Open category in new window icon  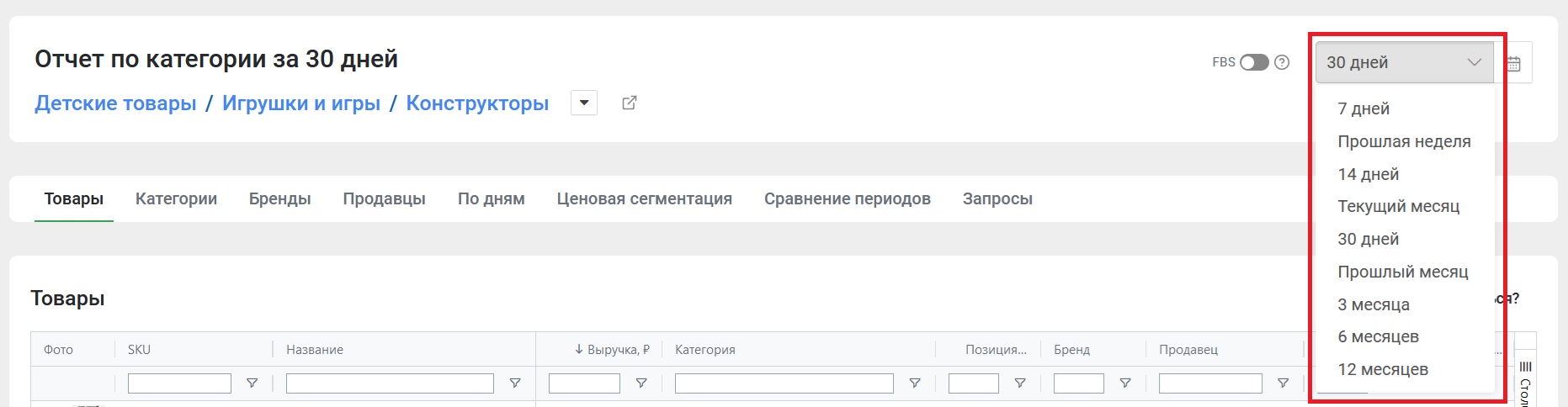tap(629, 103)
